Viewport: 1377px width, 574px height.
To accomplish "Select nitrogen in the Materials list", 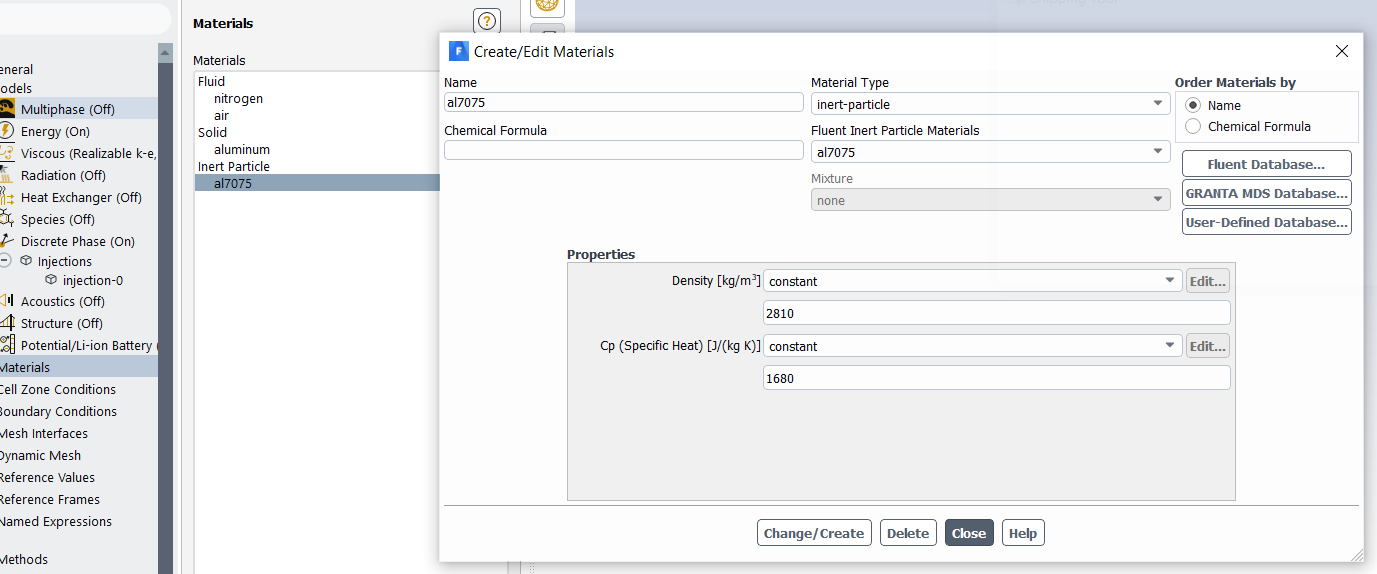I will click(238, 99).
